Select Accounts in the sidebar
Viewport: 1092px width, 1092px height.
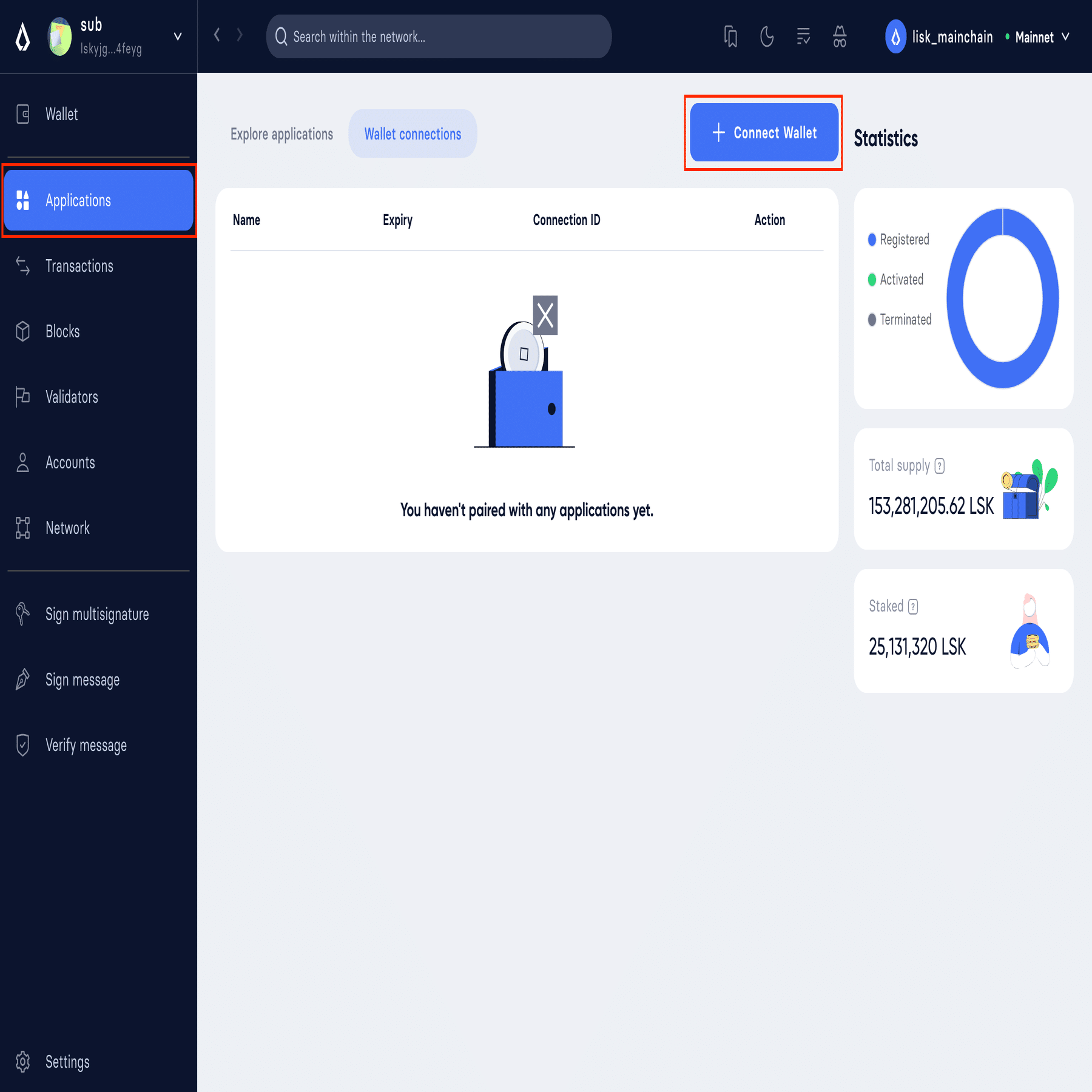click(70, 462)
